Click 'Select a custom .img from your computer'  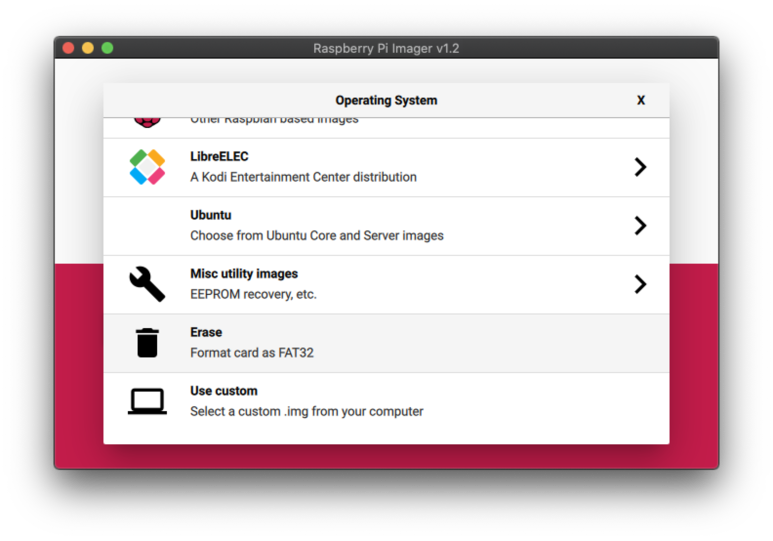(307, 412)
